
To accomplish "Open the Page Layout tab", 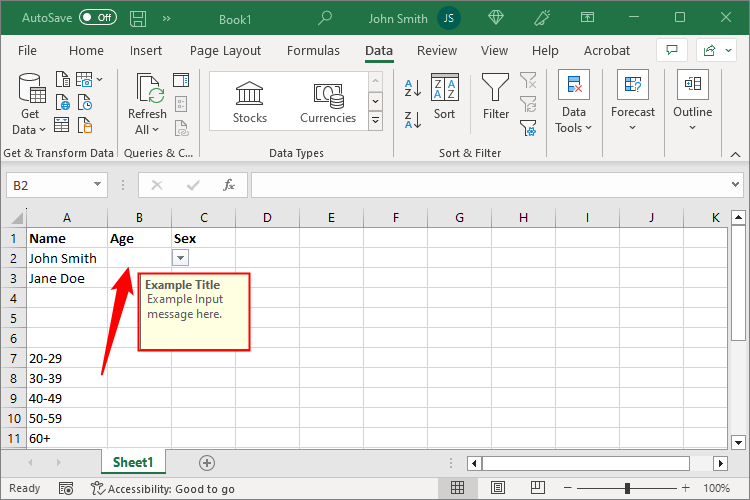I will coord(225,51).
